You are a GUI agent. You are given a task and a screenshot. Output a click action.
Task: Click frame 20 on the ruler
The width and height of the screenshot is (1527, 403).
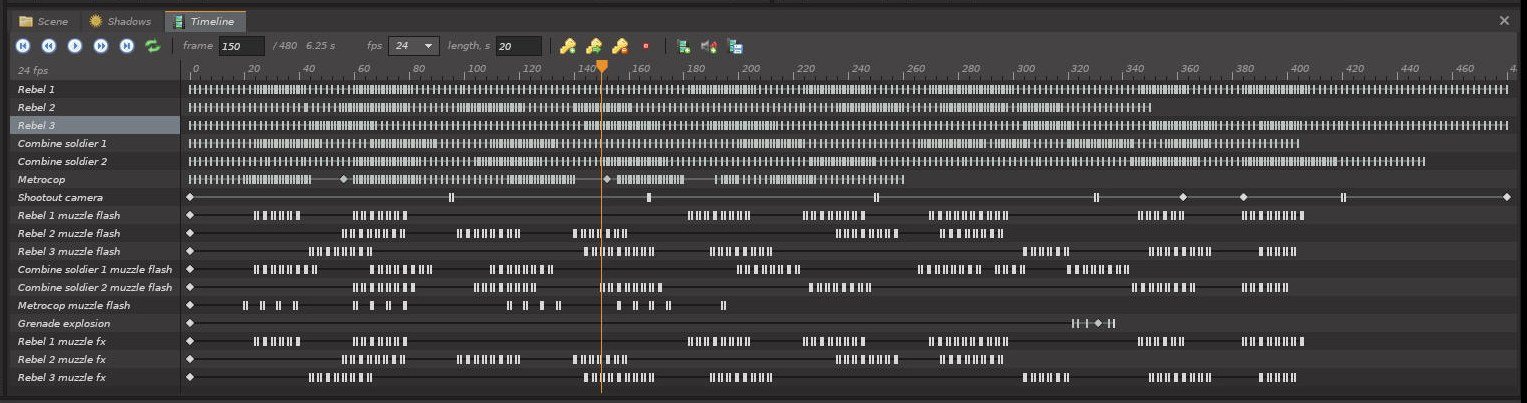click(x=253, y=68)
